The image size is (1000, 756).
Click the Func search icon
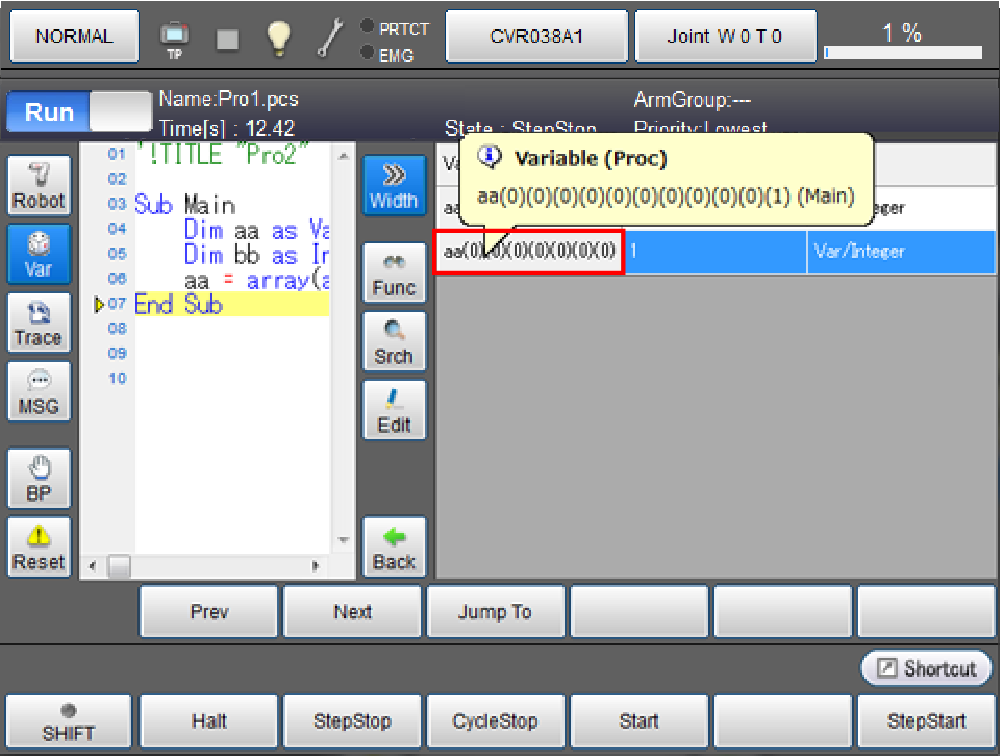tap(393, 274)
